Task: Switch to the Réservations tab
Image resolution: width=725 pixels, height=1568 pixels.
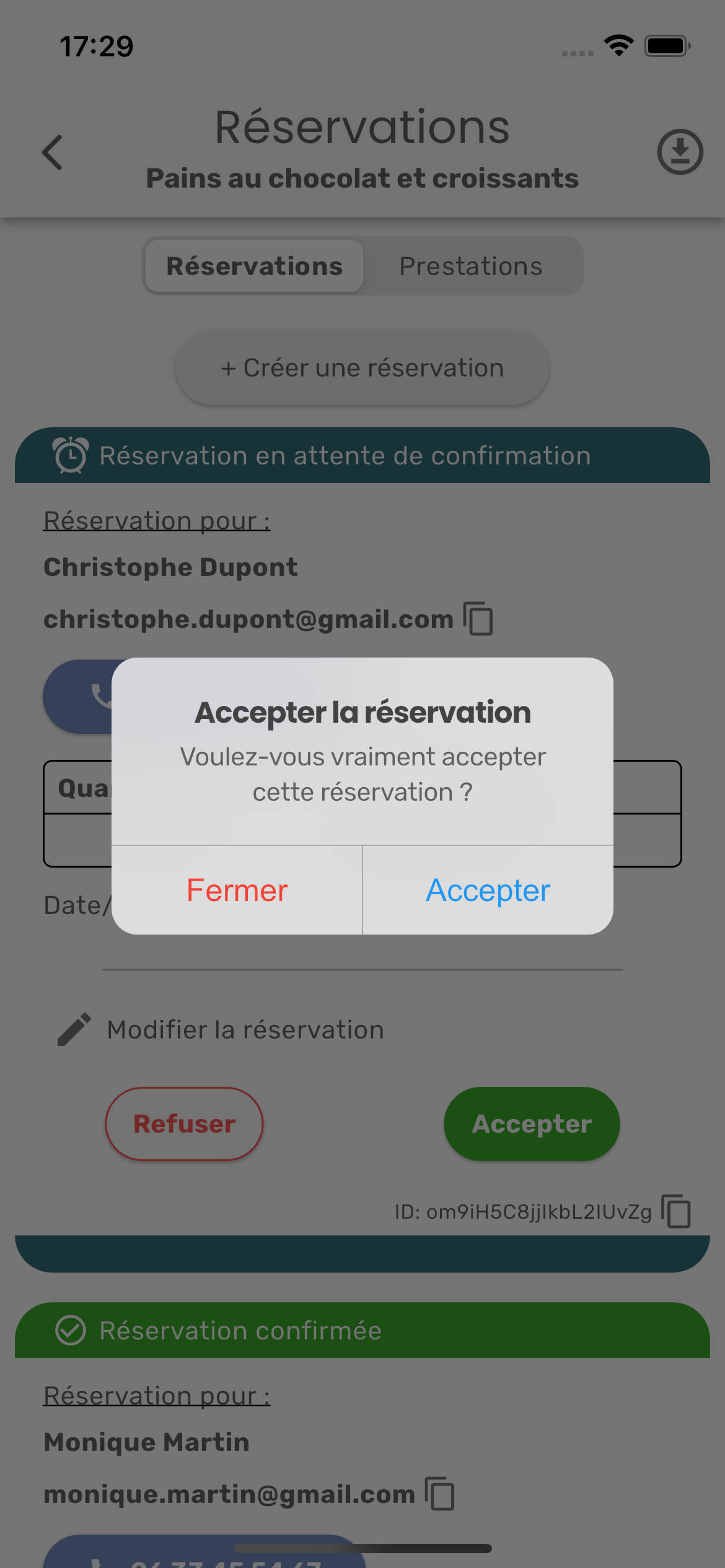Action: (254, 266)
